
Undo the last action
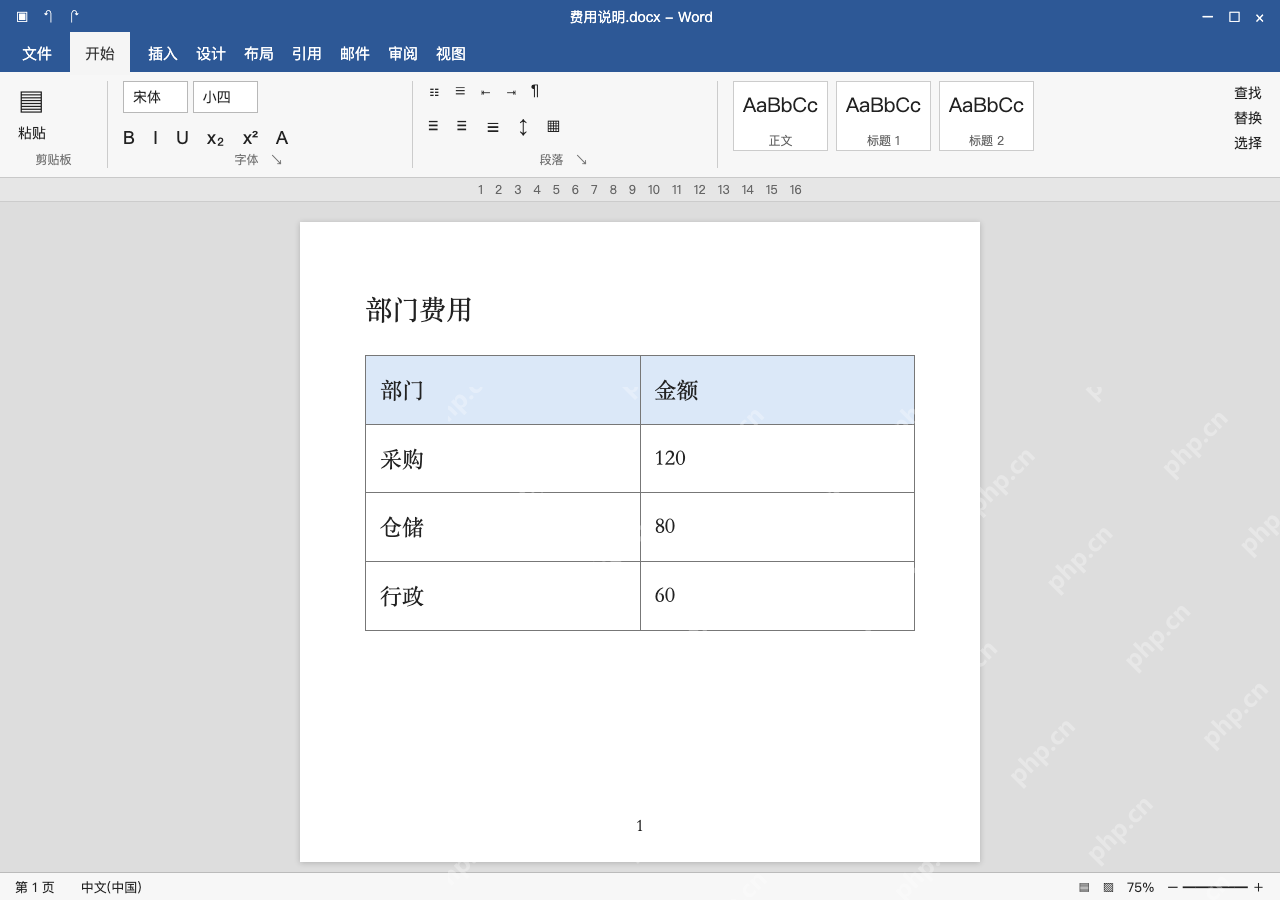pos(48,17)
